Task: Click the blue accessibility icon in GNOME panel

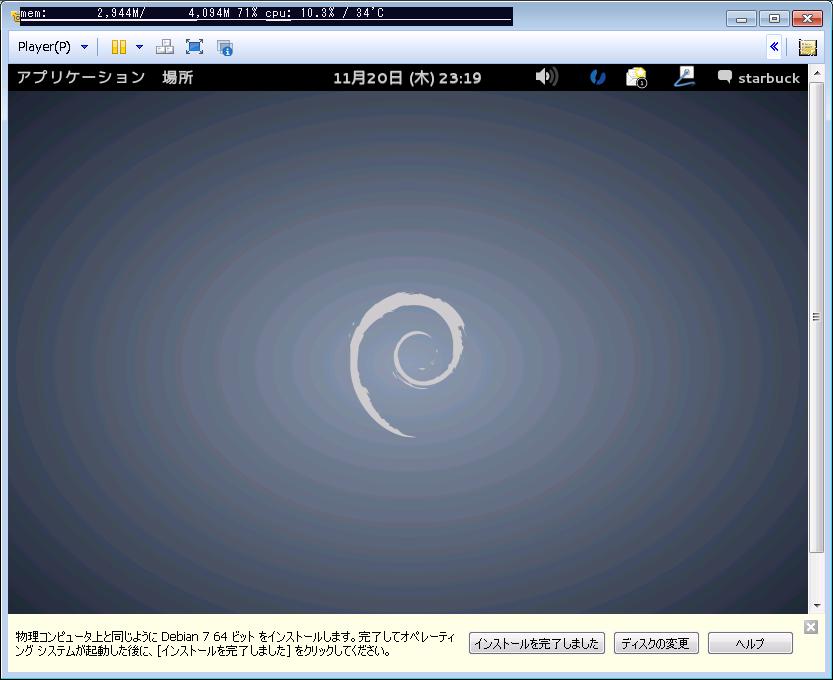Action: click(598, 78)
